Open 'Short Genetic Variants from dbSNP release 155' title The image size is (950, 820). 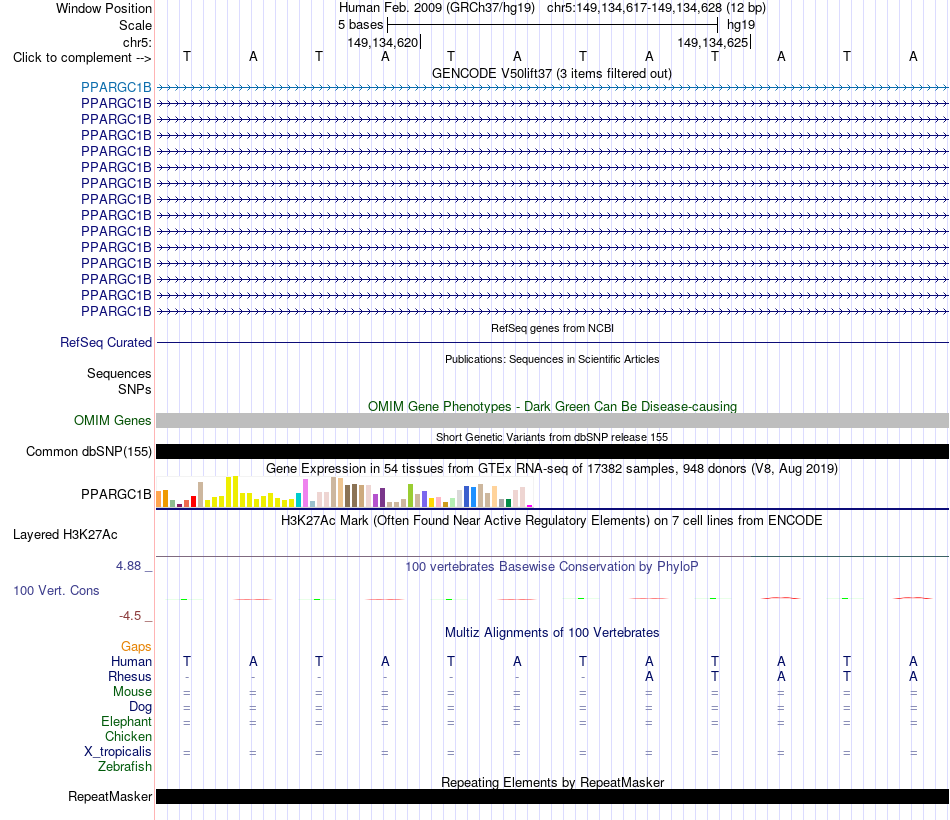pyautogui.click(x=552, y=437)
